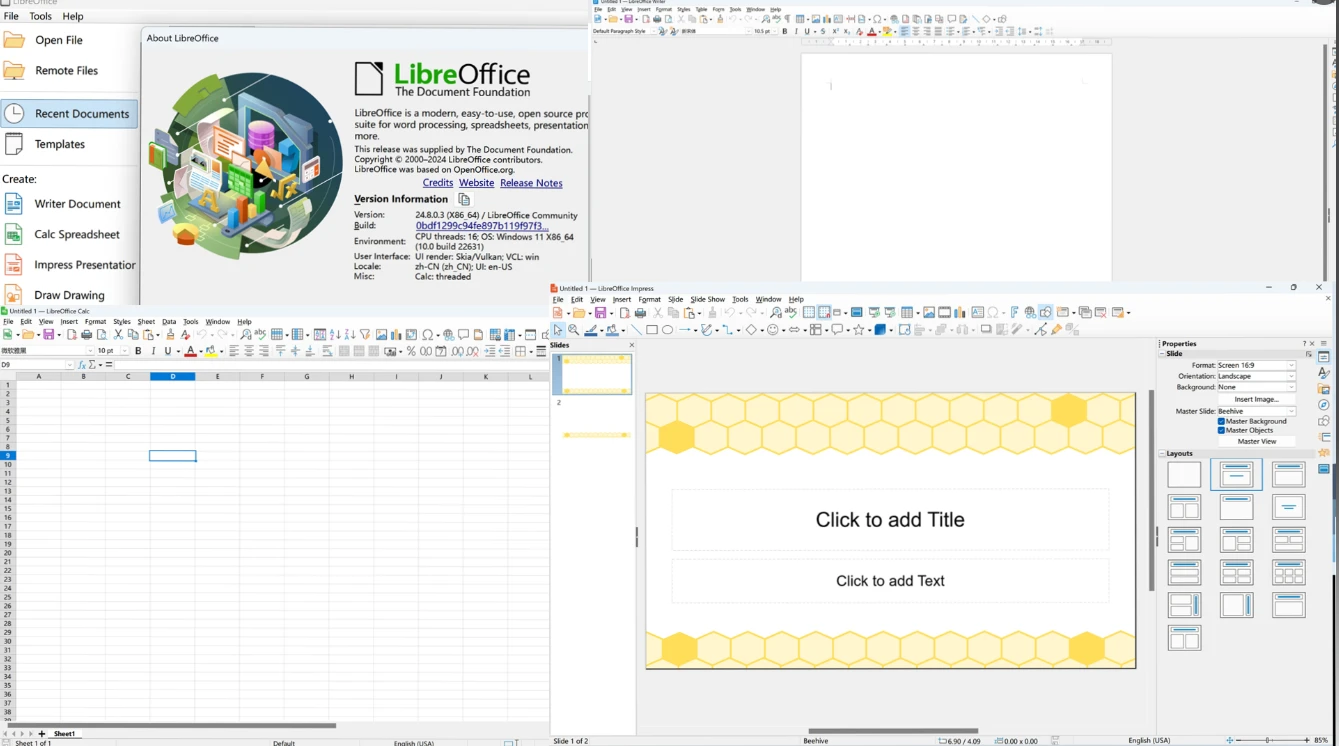This screenshot has height=746, width=1339.
Task: Select the ellipse shape tool in Impress
Action: click(668, 330)
